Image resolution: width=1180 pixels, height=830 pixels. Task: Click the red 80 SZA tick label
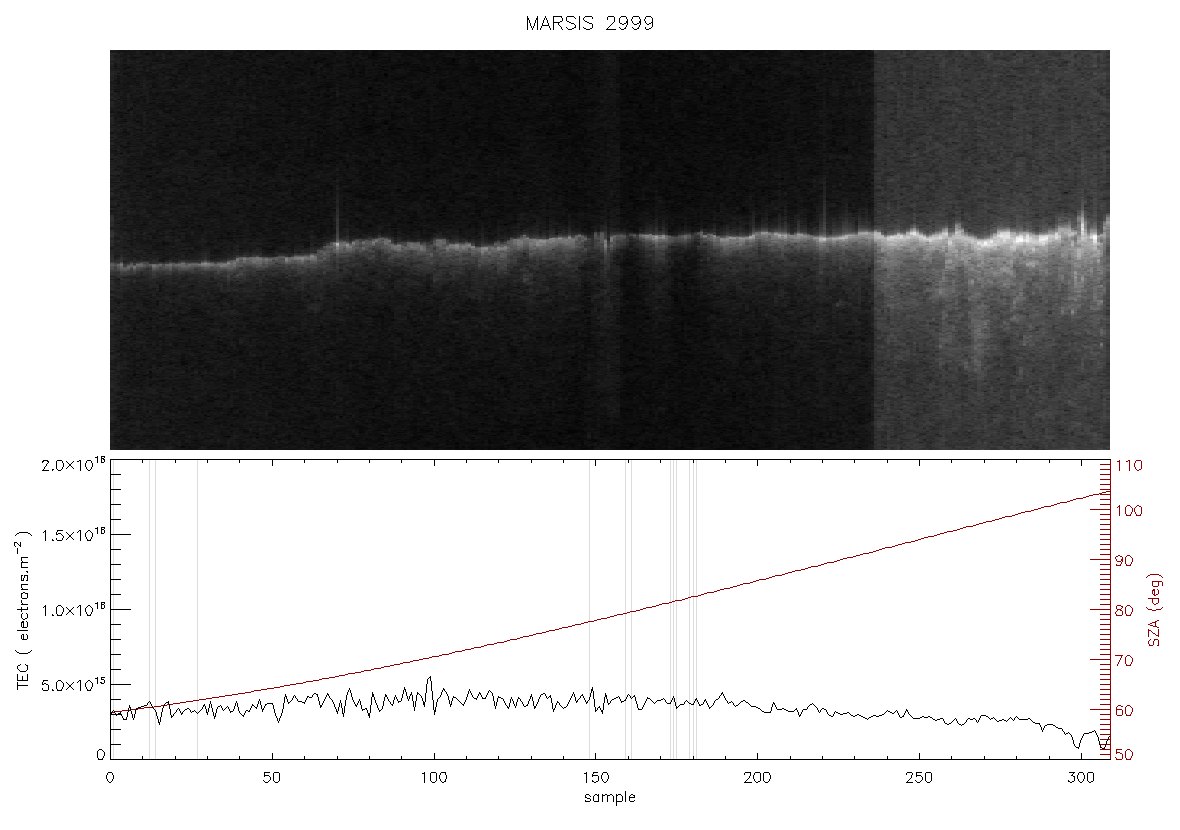(x=1124, y=610)
